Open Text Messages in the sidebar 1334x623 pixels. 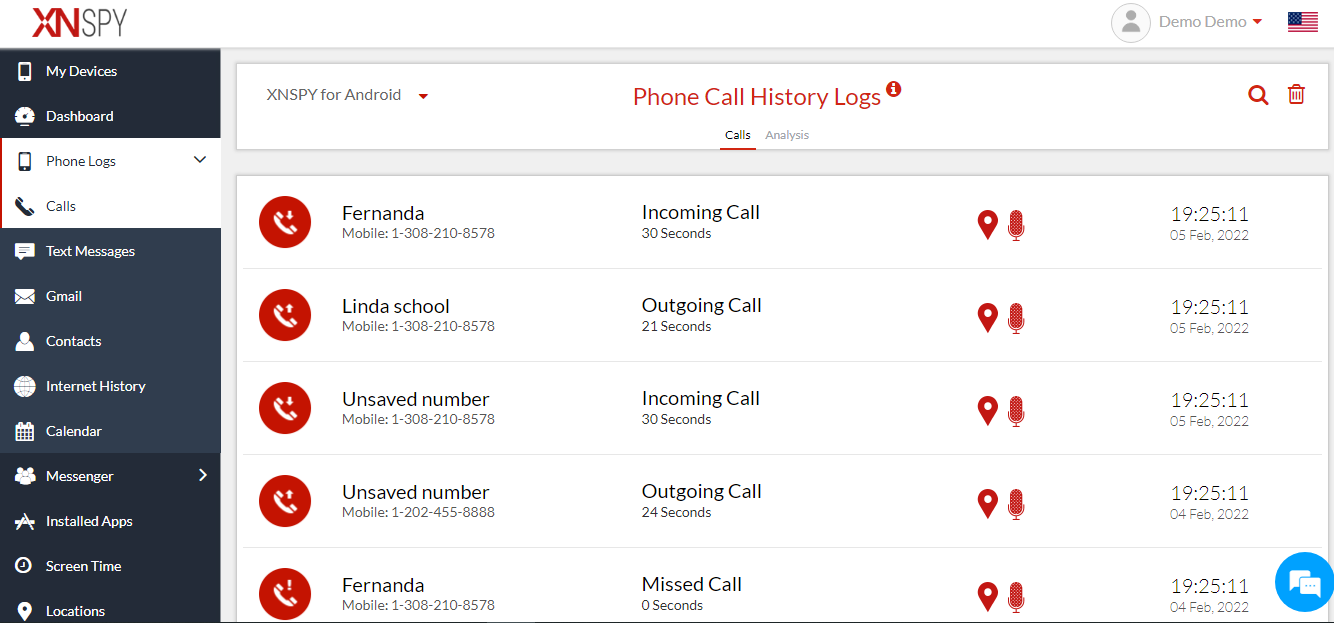pos(90,251)
